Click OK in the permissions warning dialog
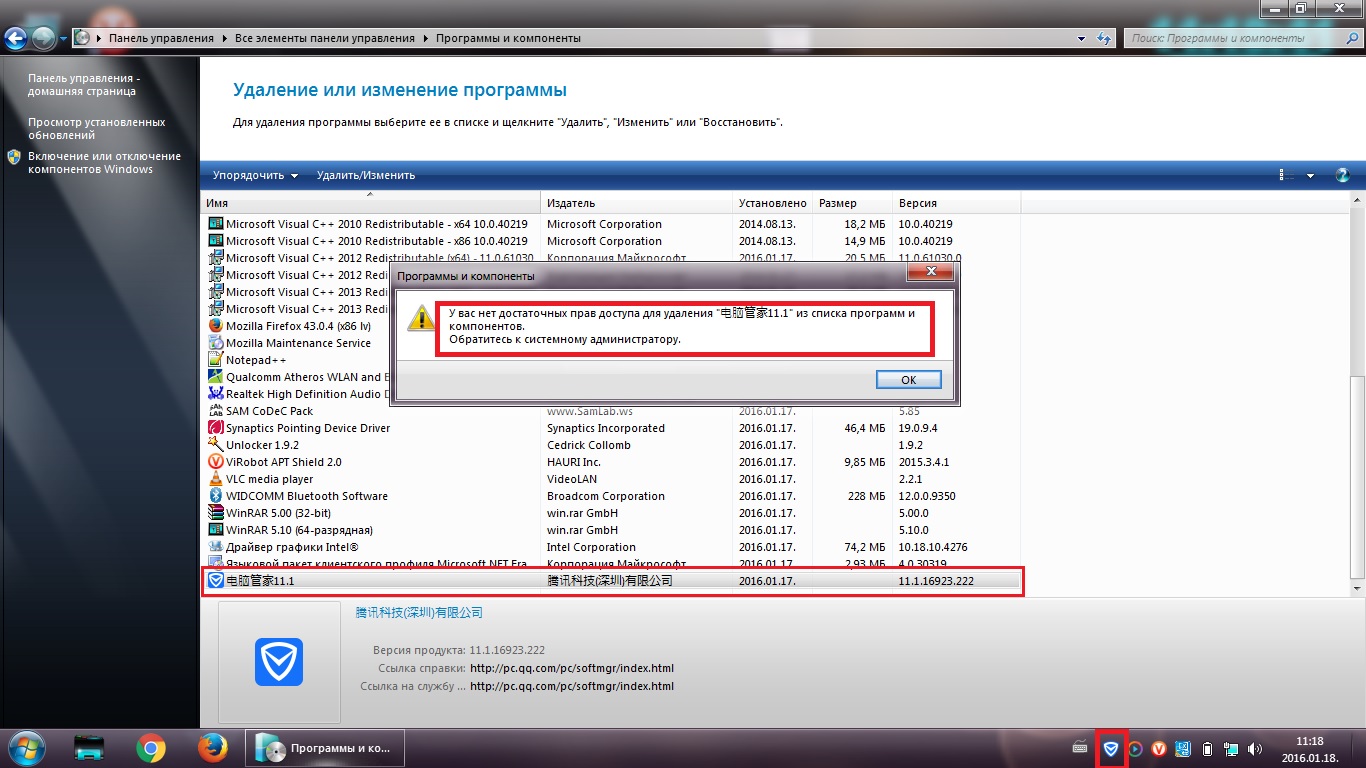The image size is (1366, 768). 909,380
